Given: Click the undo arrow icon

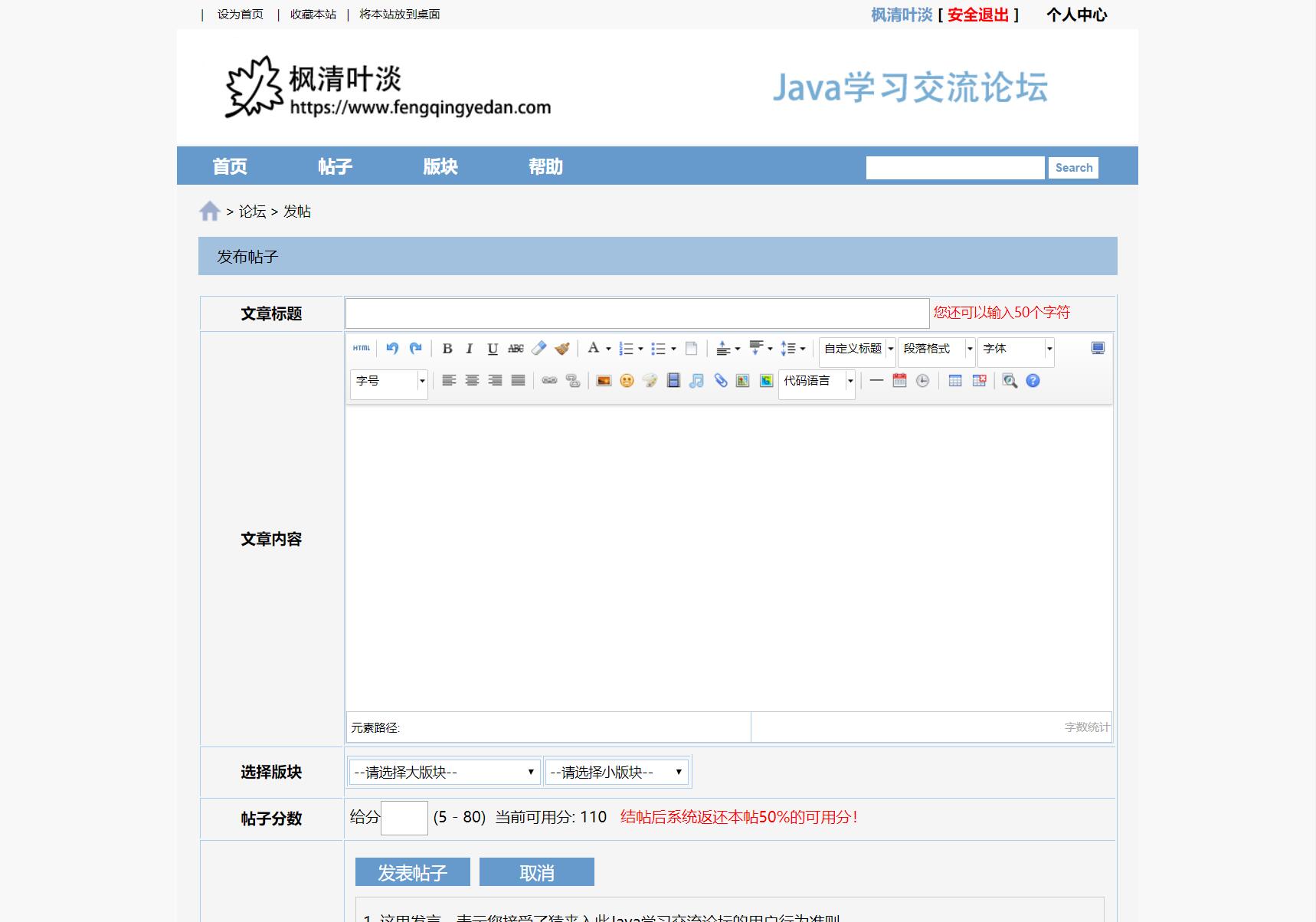Looking at the screenshot, I should click(x=392, y=349).
